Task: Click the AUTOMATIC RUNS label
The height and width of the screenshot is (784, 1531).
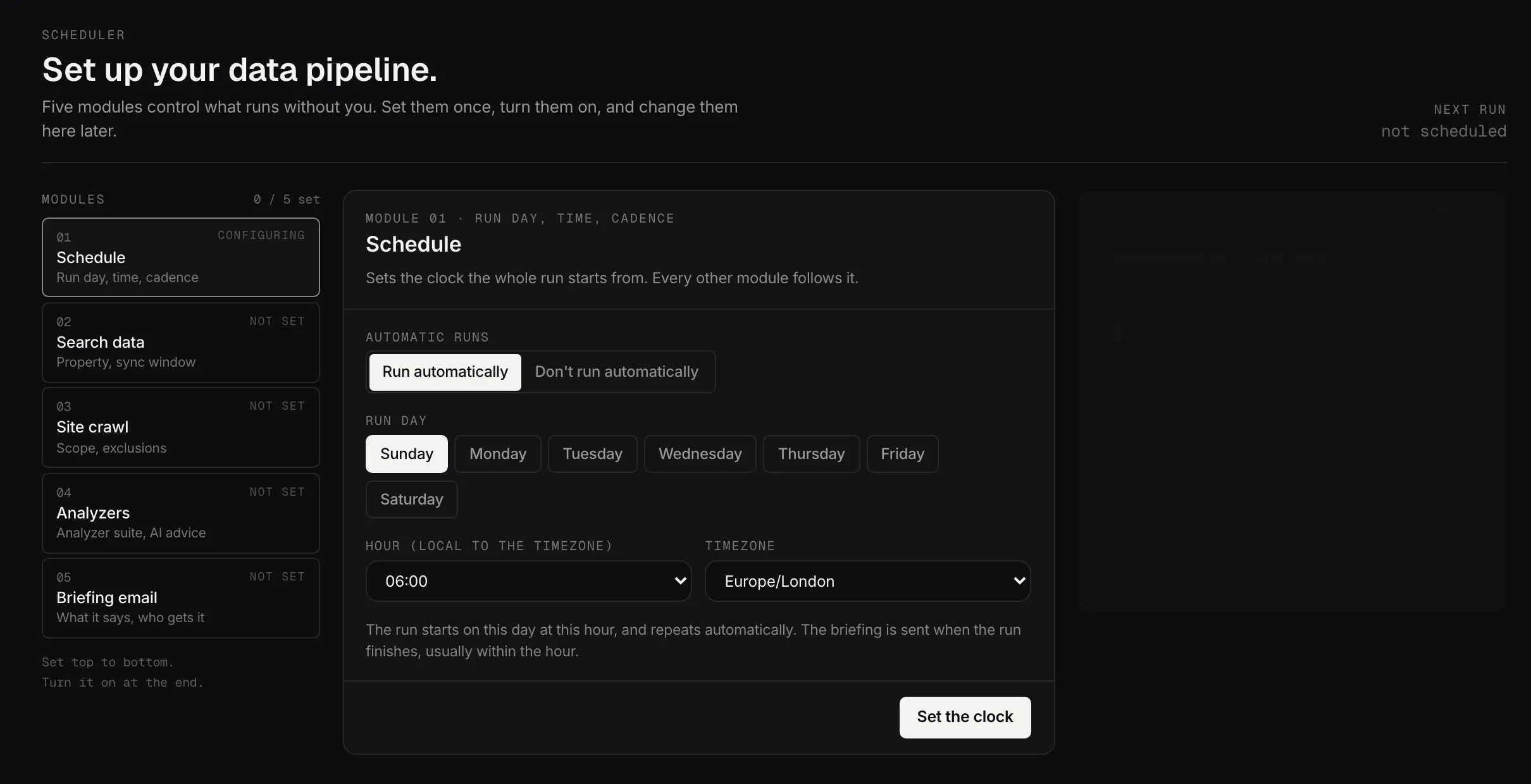Action: click(427, 337)
